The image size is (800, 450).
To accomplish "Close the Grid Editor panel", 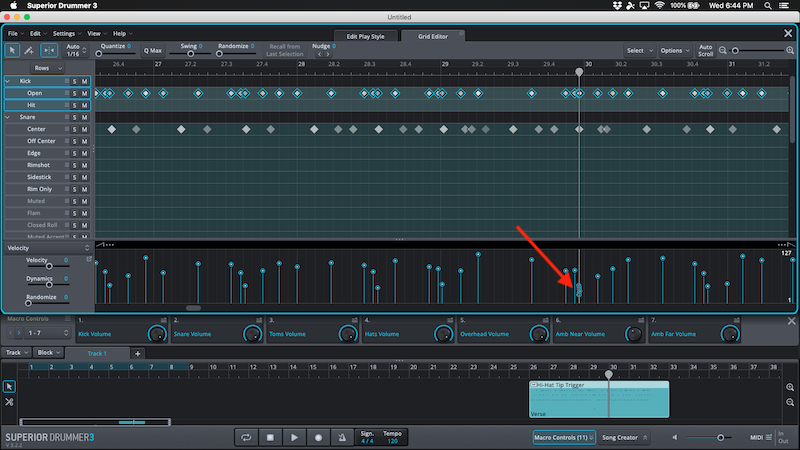I will point(788,33).
